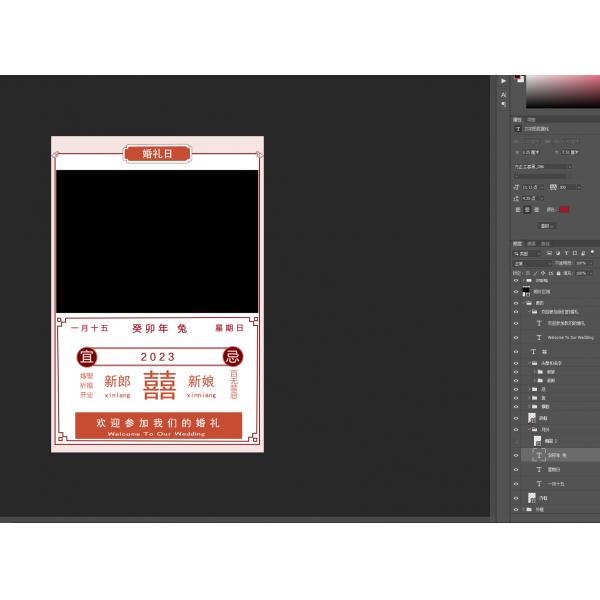The width and height of the screenshot is (600, 600).
Task: Select the center align text icon
Action: (527, 209)
